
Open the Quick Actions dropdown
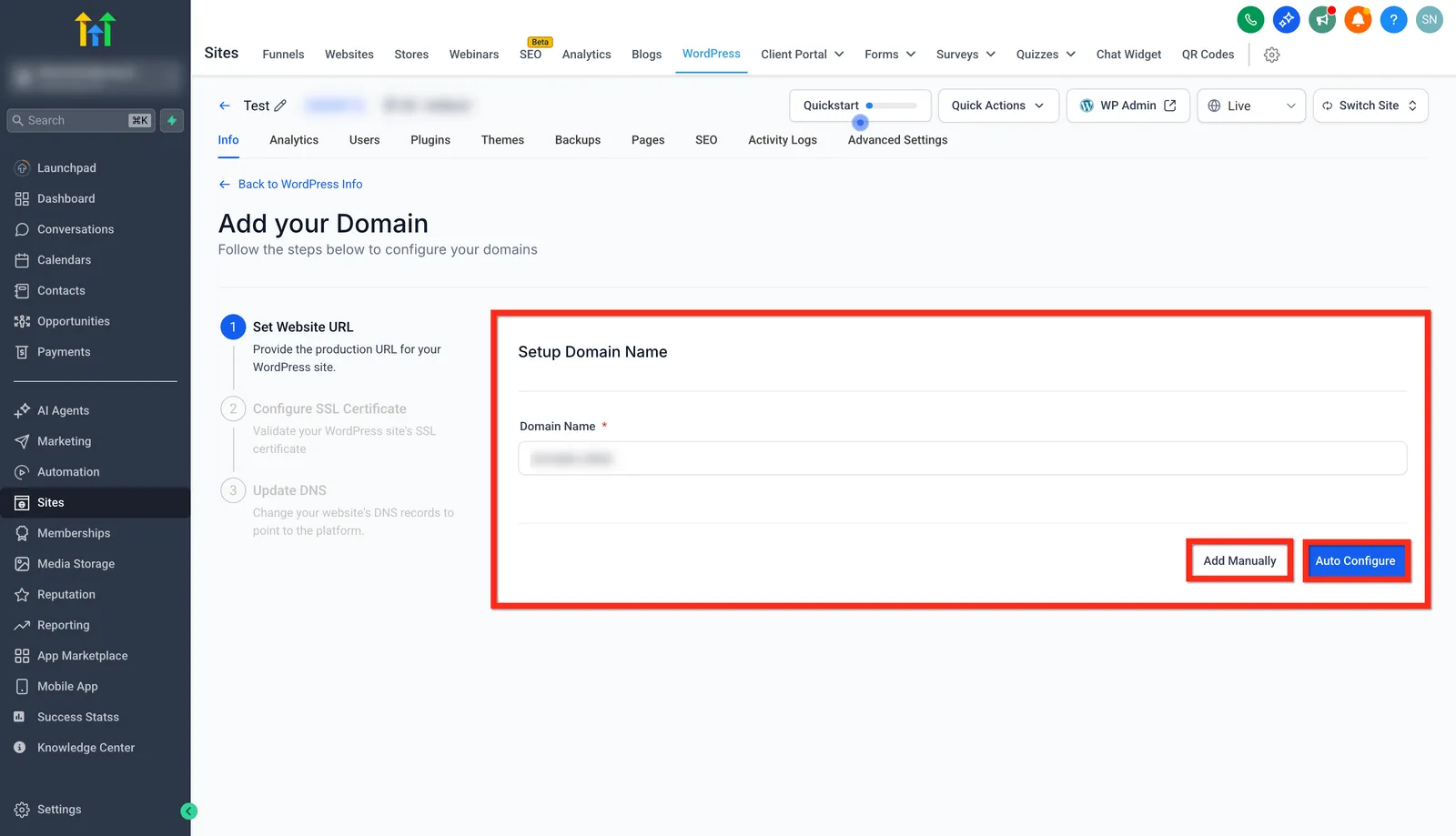tap(998, 106)
